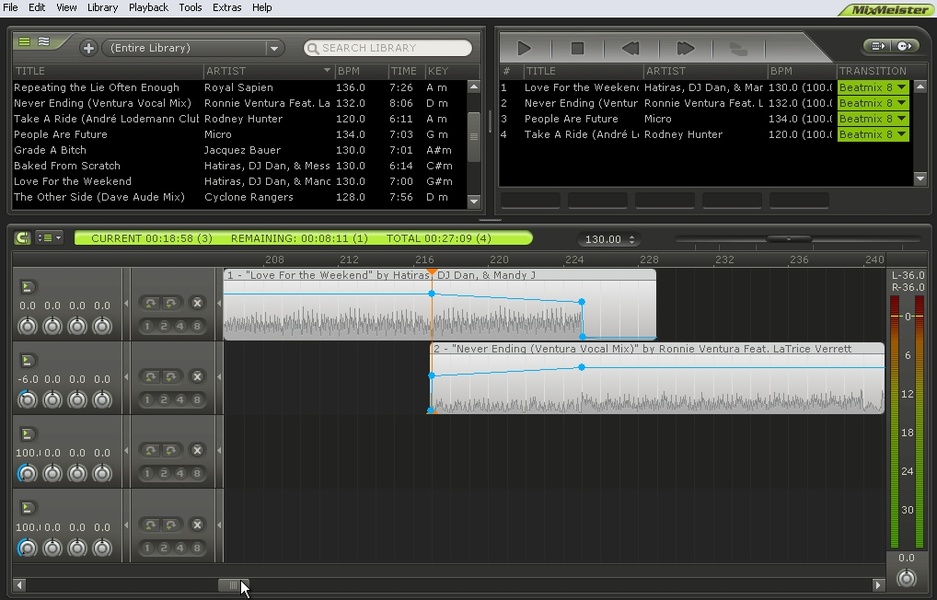Click the master BPM stepper arrows
This screenshot has height=600, width=937.
coord(632,239)
